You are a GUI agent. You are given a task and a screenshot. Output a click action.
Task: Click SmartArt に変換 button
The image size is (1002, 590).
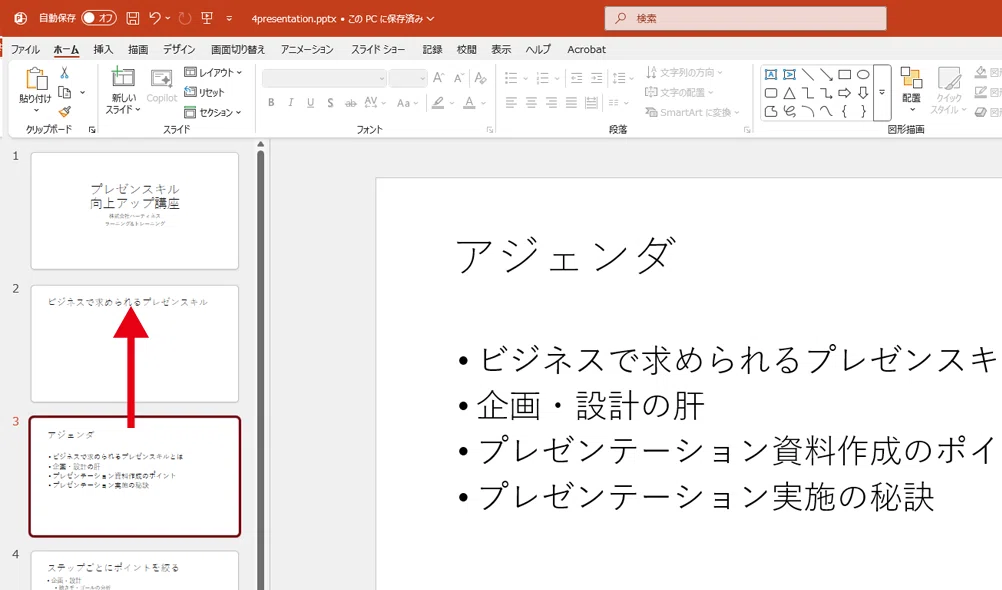point(692,112)
